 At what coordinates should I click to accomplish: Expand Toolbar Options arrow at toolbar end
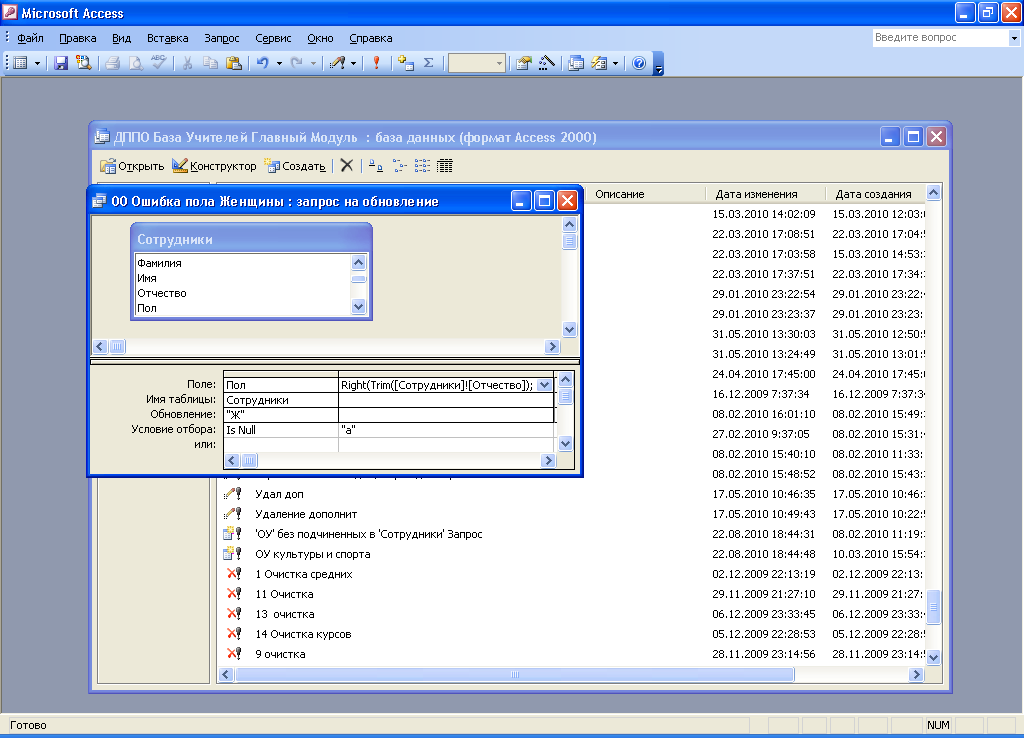coord(658,64)
